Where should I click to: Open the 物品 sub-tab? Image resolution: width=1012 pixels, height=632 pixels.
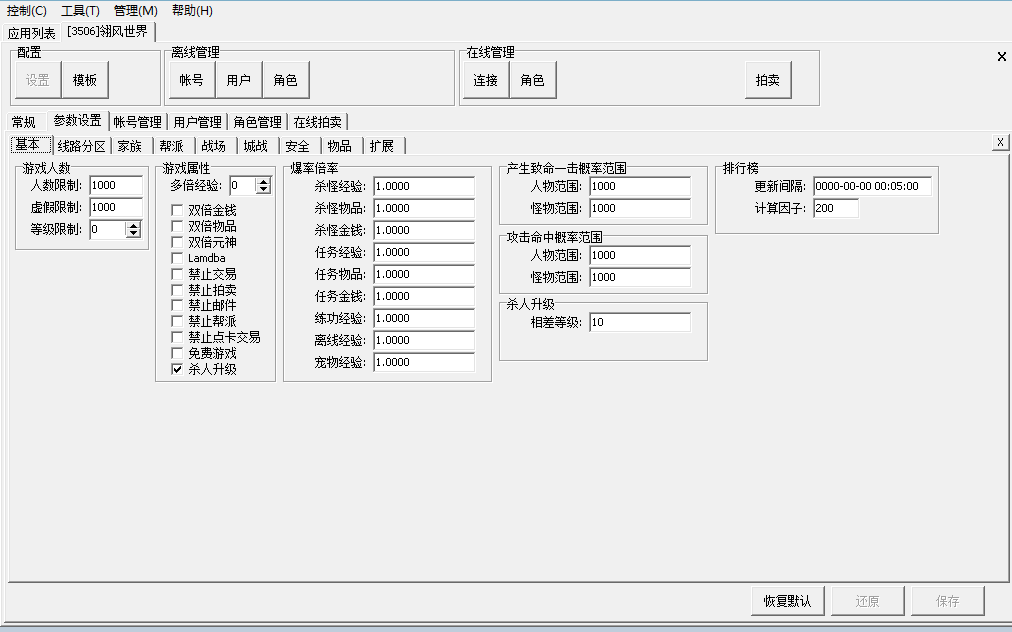(339, 146)
